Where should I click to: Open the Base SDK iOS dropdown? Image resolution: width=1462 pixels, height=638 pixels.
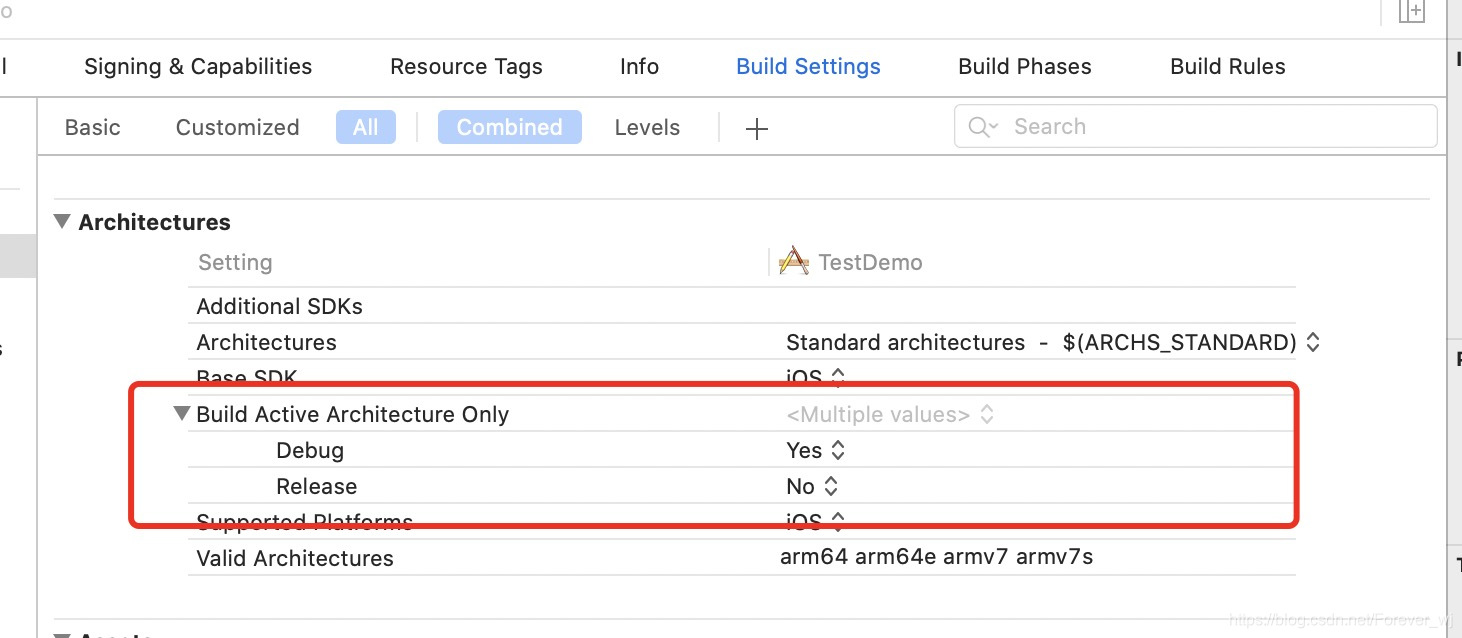[x=815, y=378]
